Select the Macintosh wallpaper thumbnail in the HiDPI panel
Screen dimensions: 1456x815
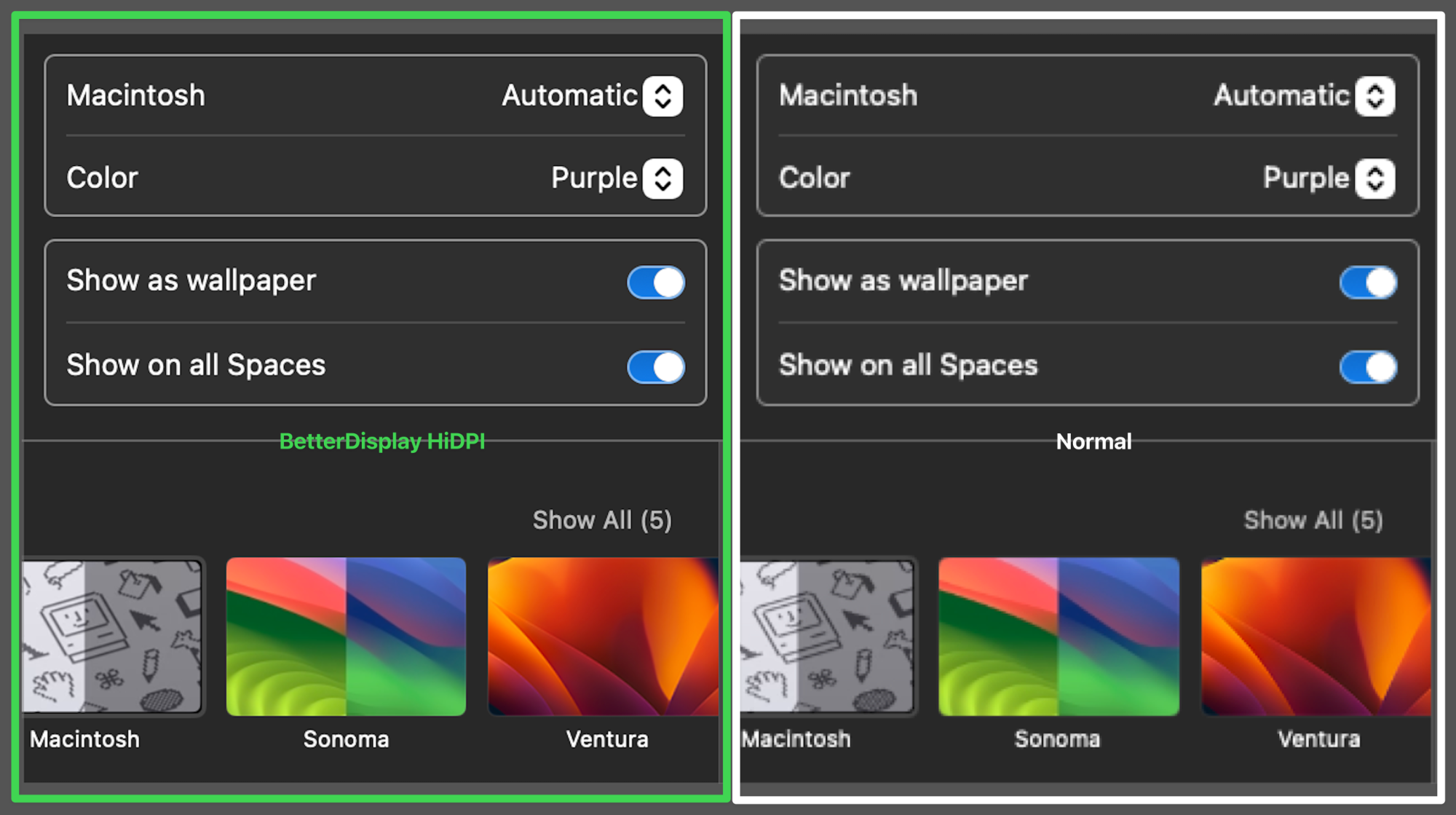(113, 636)
